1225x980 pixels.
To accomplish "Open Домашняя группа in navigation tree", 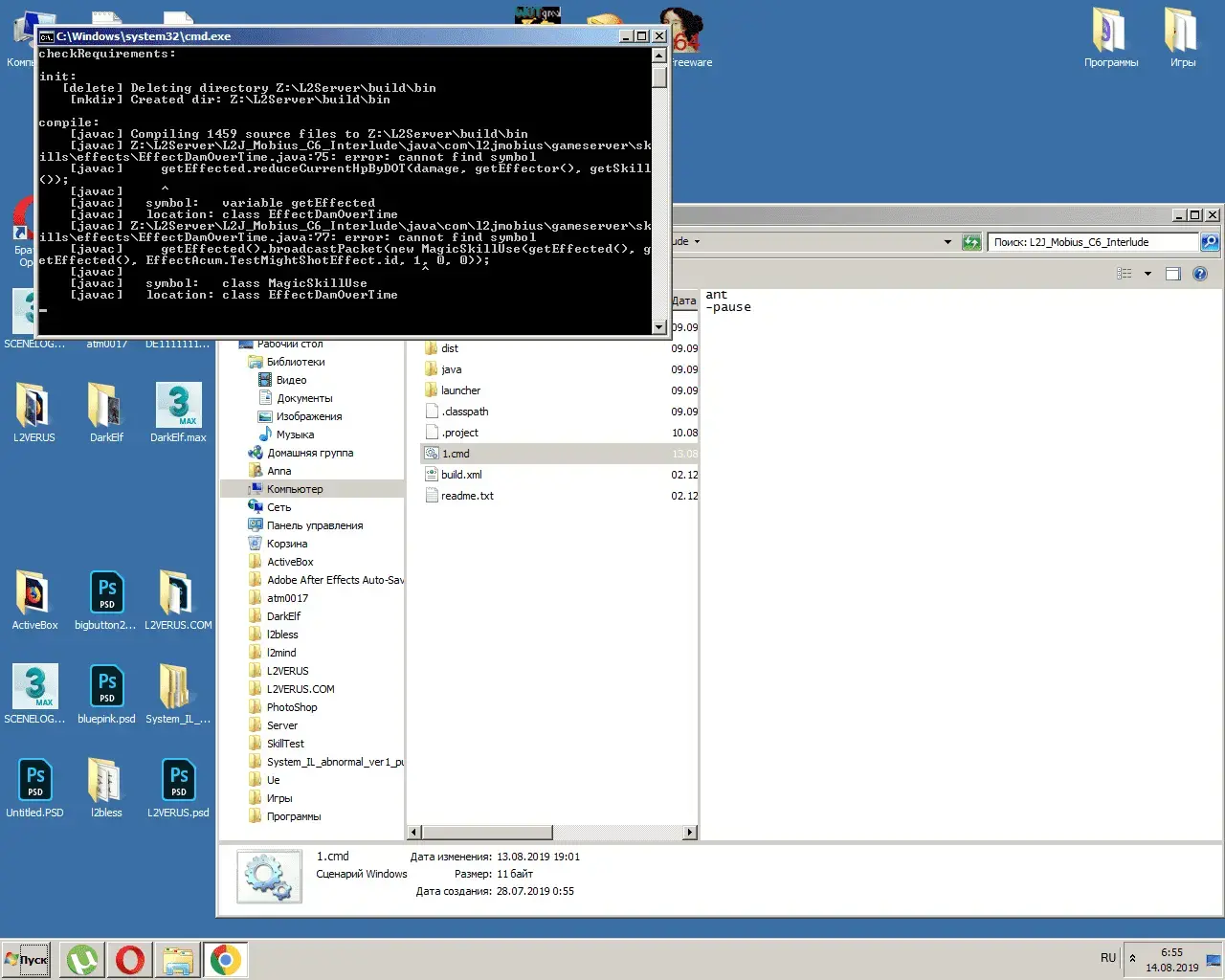I will pyautogui.click(x=310, y=453).
